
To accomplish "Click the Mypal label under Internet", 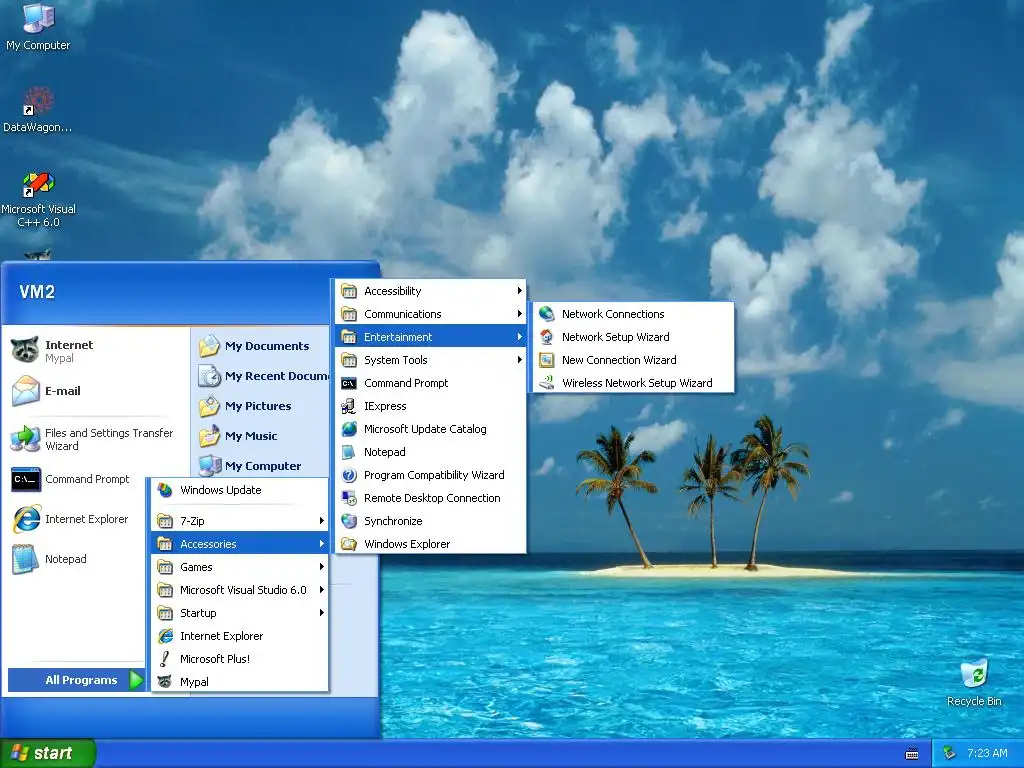I will 59,359.
